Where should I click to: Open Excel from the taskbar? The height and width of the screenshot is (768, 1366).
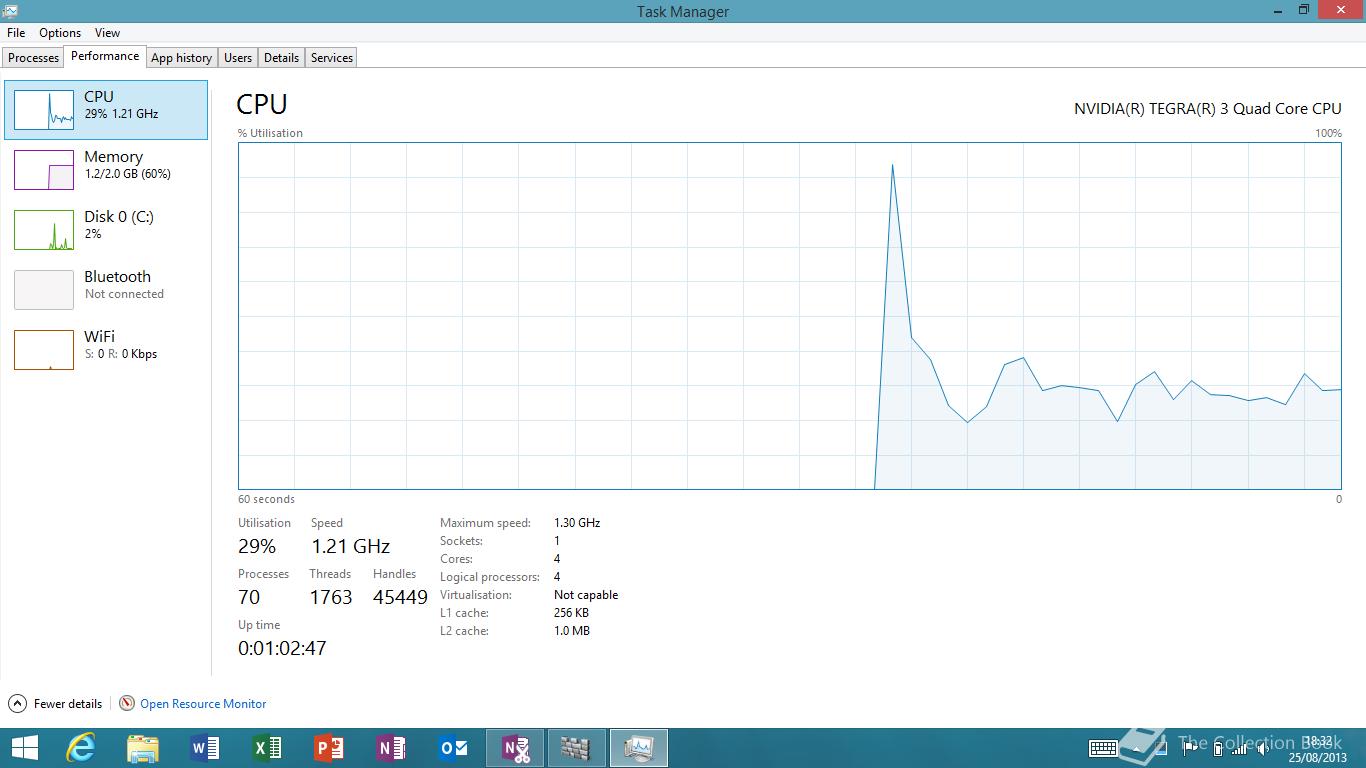[267, 748]
